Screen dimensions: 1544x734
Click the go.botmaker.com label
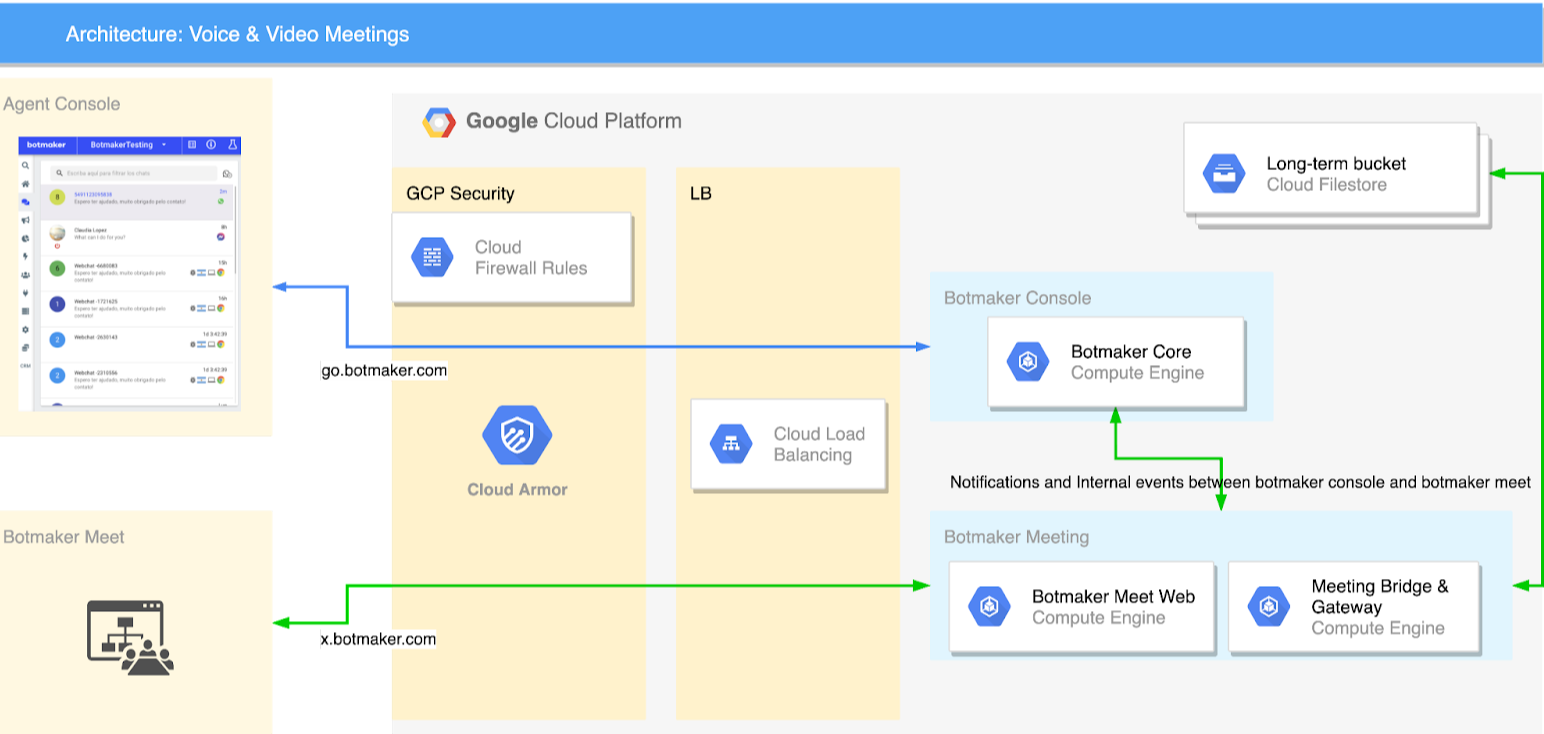point(384,371)
